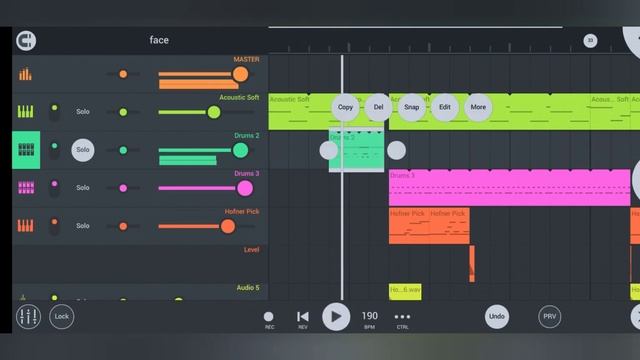The width and height of the screenshot is (640, 360).
Task: Open the CTRL three-dots menu
Action: pyautogui.click(x=402, y=320)
